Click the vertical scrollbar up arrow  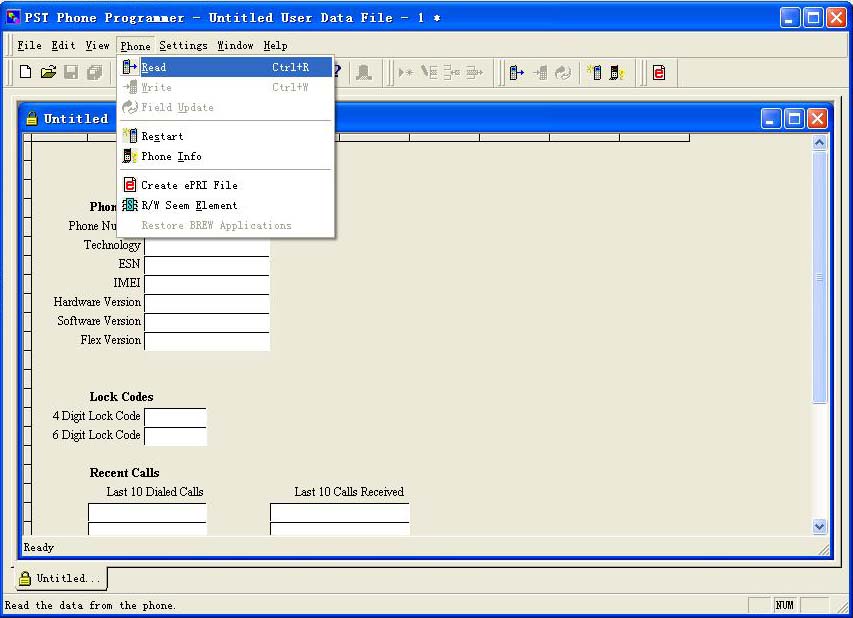(x=820, y=144)
